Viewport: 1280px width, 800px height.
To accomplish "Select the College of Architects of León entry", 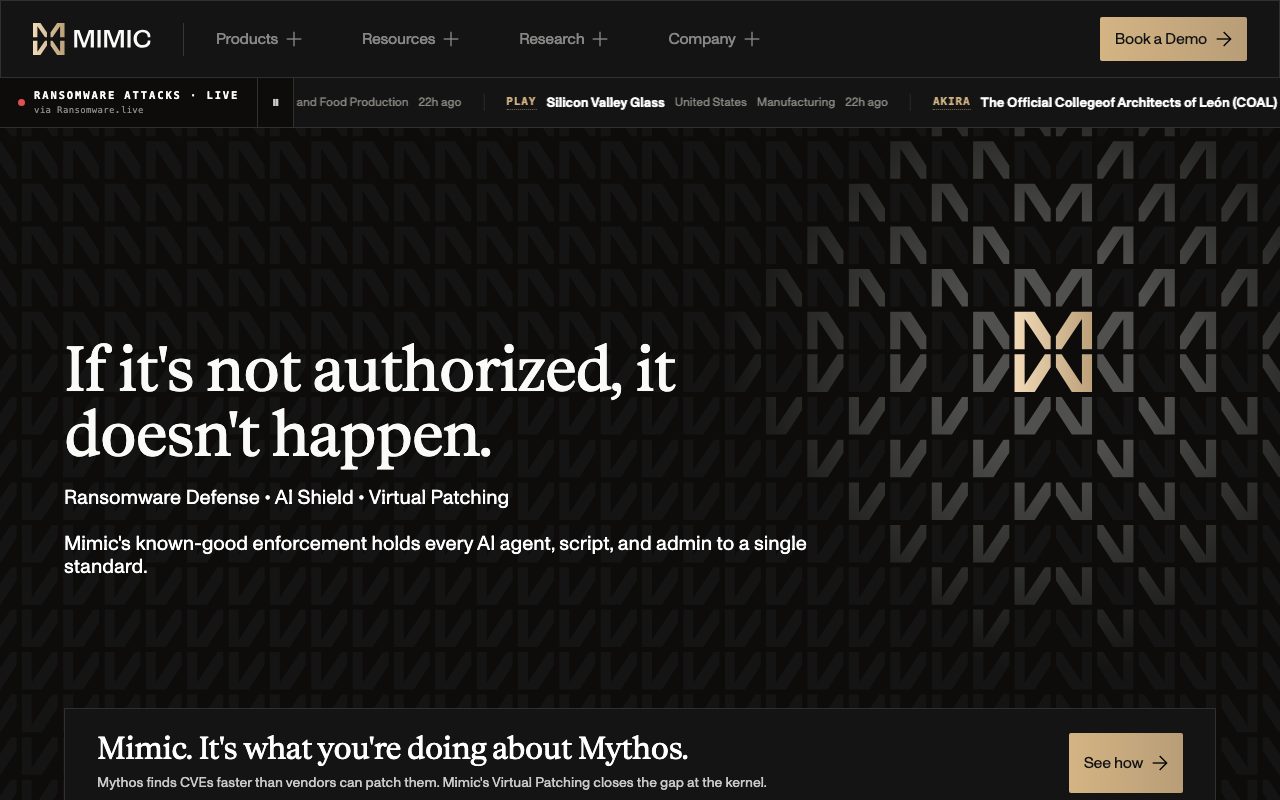I will click(x=1129, y=102).
